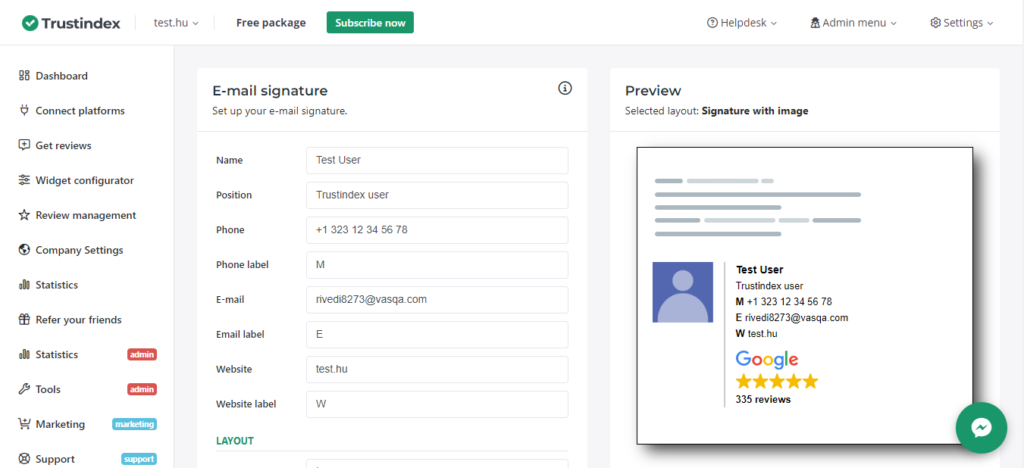
Task: Click the Dashboard sidebar icon
Action: coord(24,76)
